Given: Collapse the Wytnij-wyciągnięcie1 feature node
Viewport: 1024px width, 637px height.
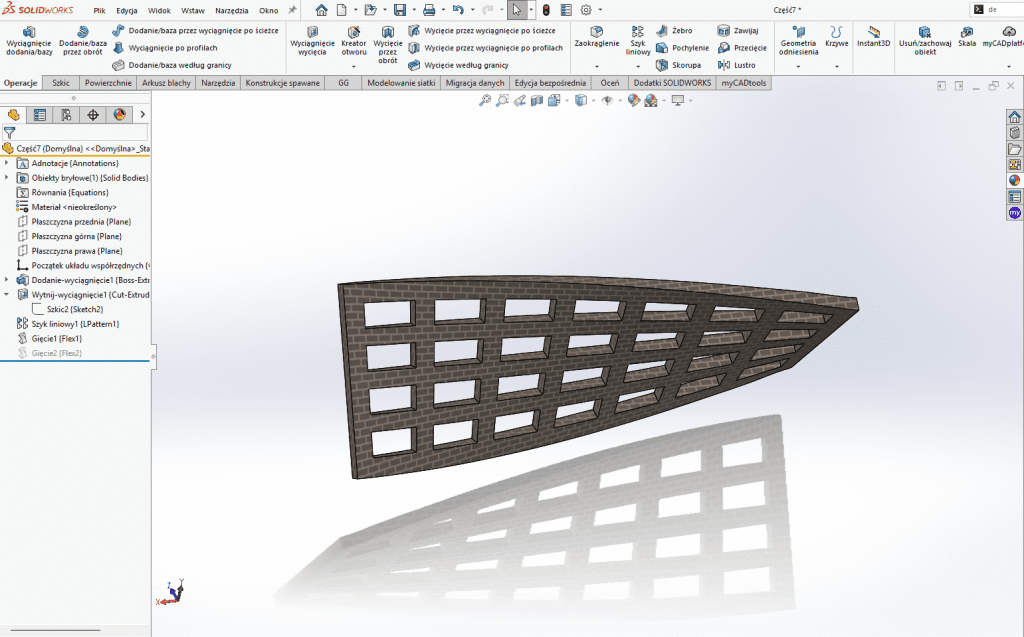Looking at the screenshot, I should tap(7, 295).
